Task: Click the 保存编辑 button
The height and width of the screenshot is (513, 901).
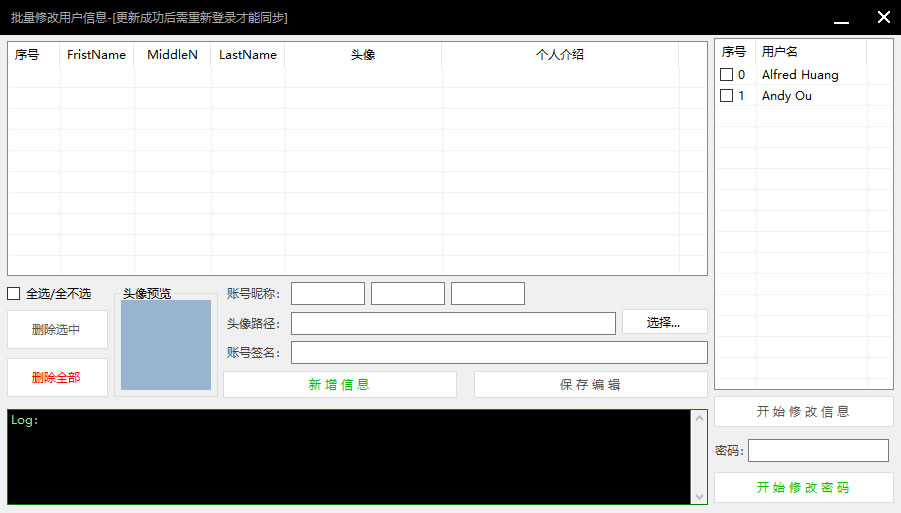Action: click(590, 385)
